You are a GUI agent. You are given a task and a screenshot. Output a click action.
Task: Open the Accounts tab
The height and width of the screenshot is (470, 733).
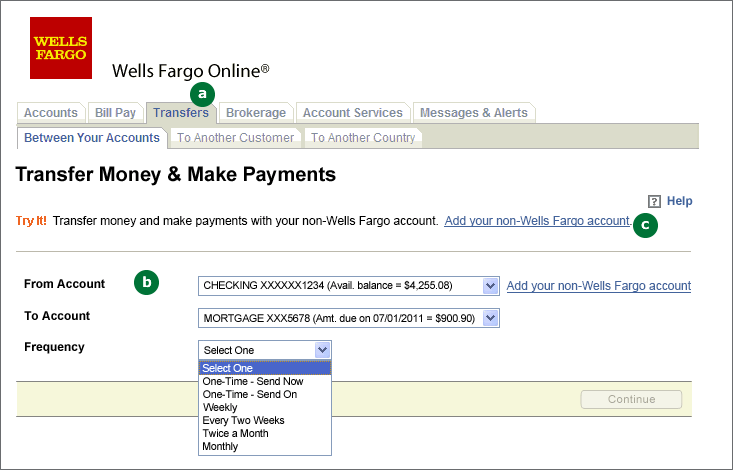pyautogui.click(x=50, y=113)
